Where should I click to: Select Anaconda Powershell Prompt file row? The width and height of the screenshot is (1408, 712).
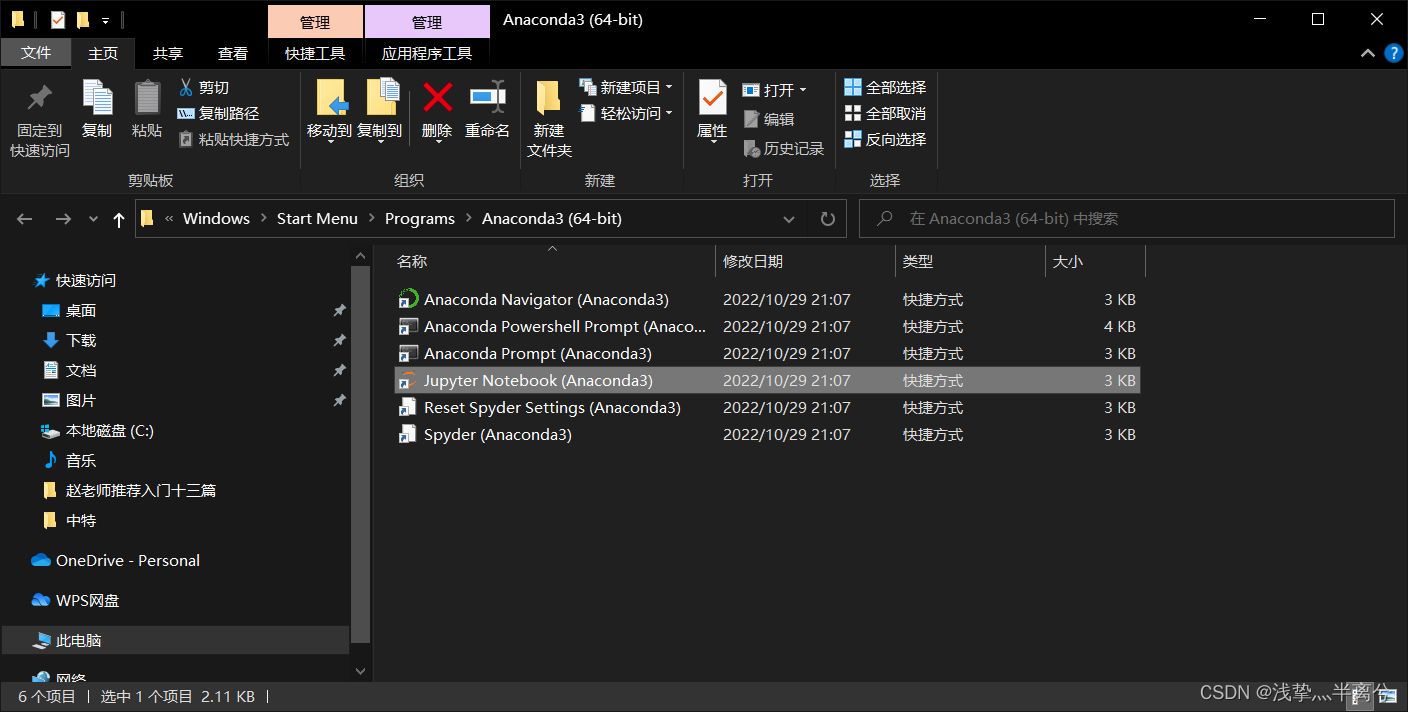coord(766,326)
